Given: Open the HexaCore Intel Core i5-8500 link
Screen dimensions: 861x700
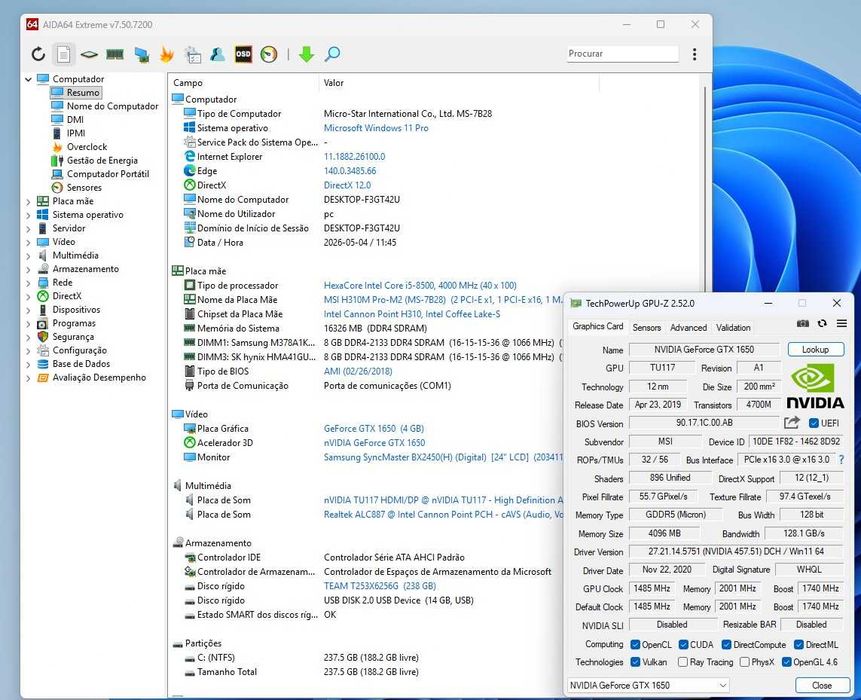Looking at the screenshot, I should (x=420, y=285).
